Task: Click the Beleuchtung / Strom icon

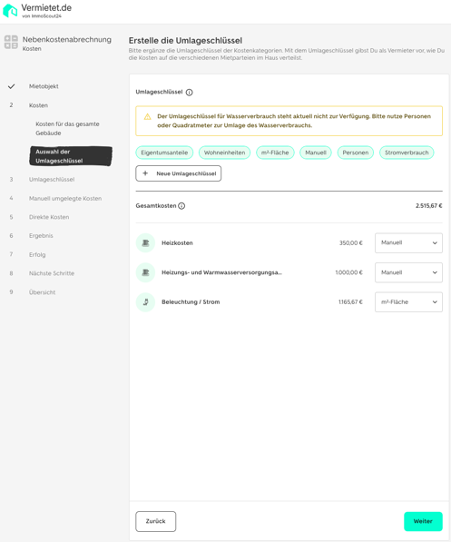Action: pos(145,302)
